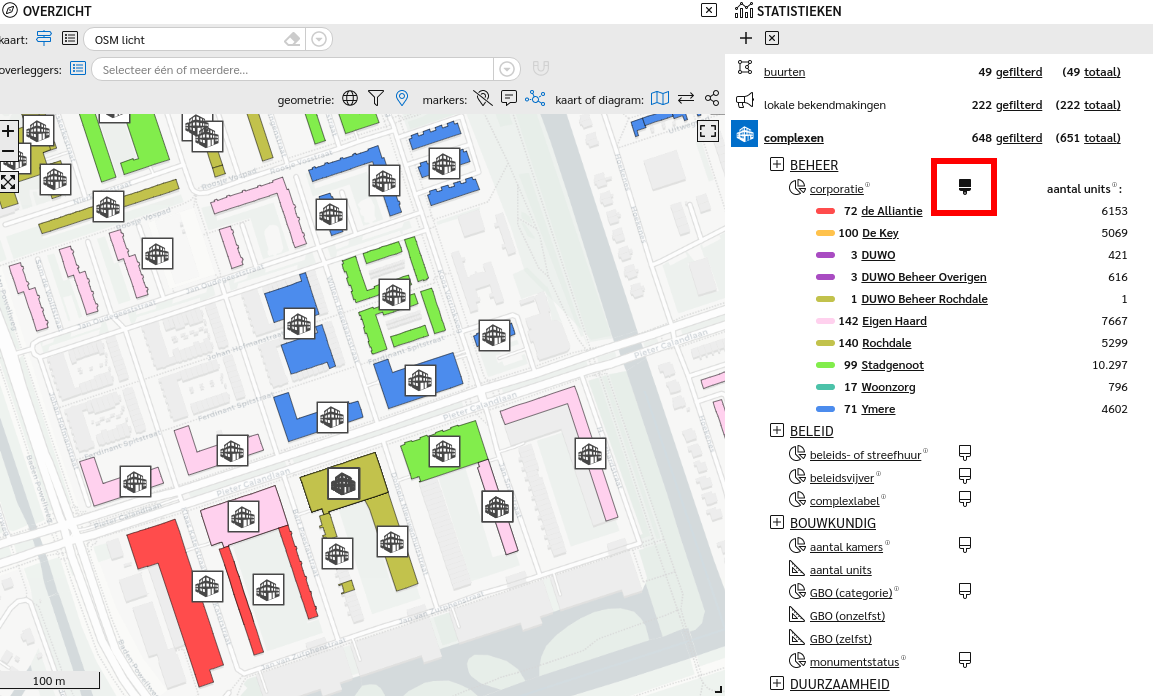Viewport: 1153px width, 696px height.
Task: Toggle the geometry filter funnel
Action: (376, 98)
